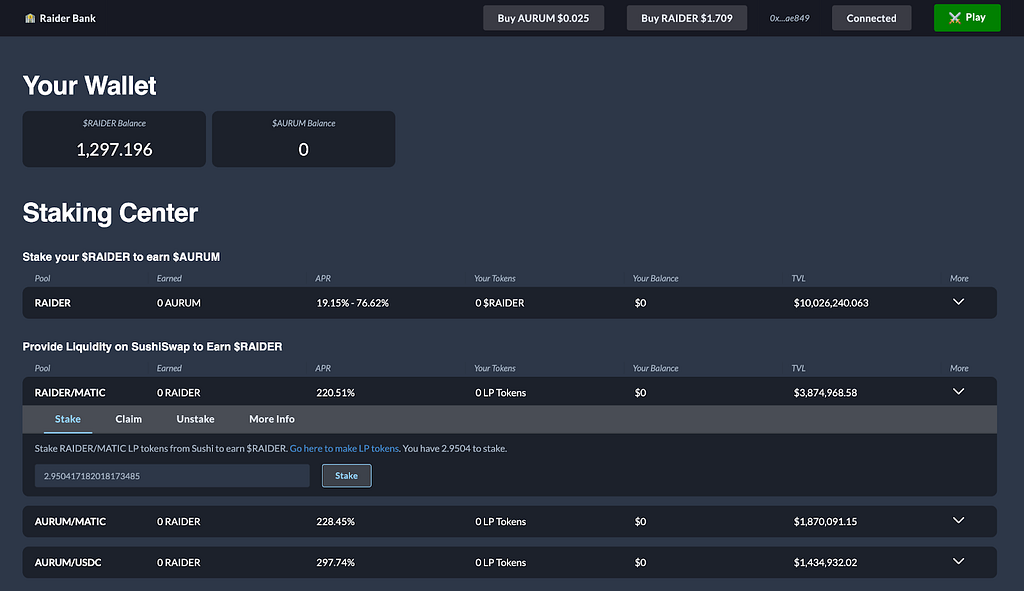Screen dimensions: 1024x591
Task: Click the crossed swords Play icon
Action: tap(955, 18)
